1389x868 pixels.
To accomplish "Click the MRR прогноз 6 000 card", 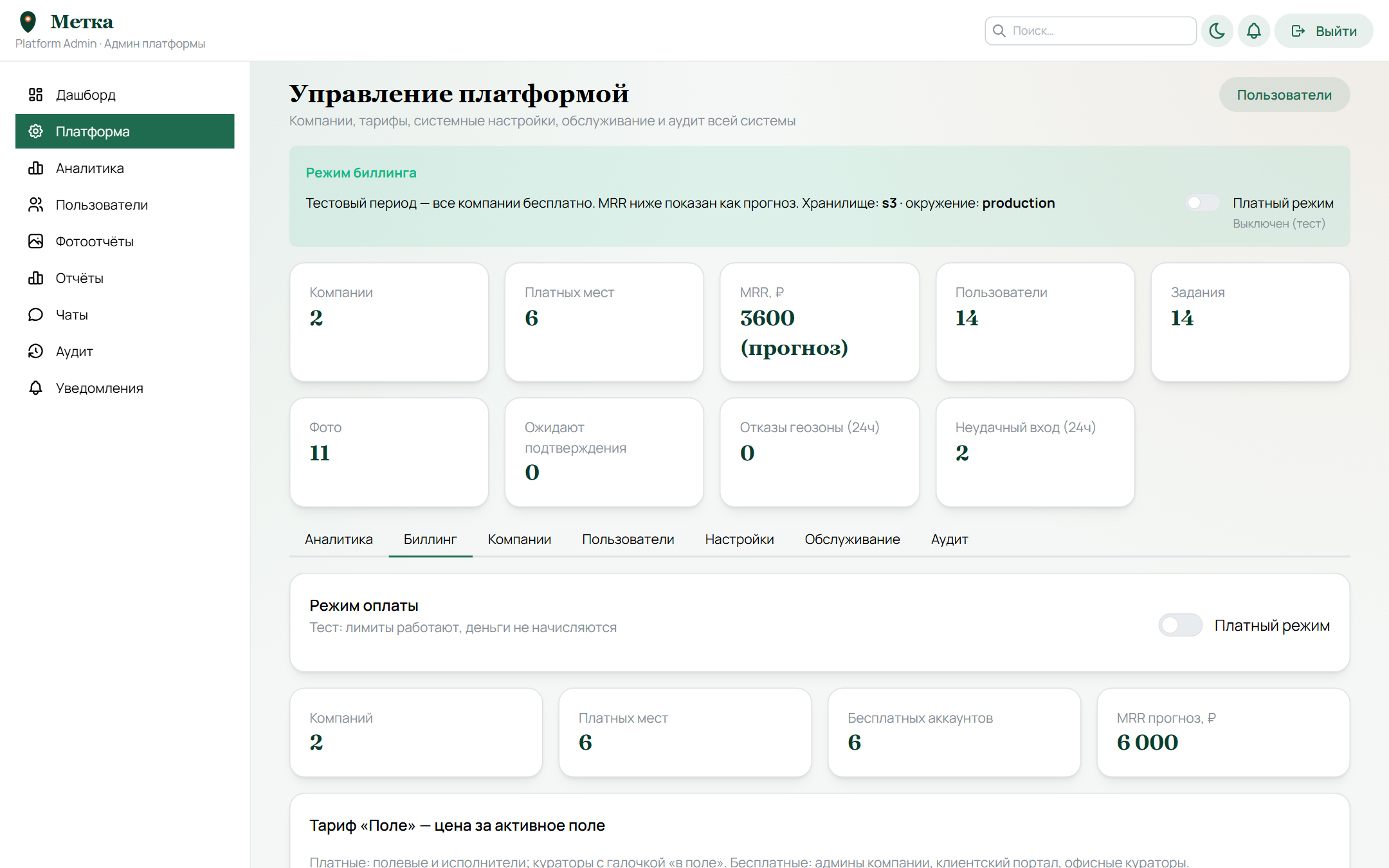I will pyautogui.click(x=1223, y=732).
